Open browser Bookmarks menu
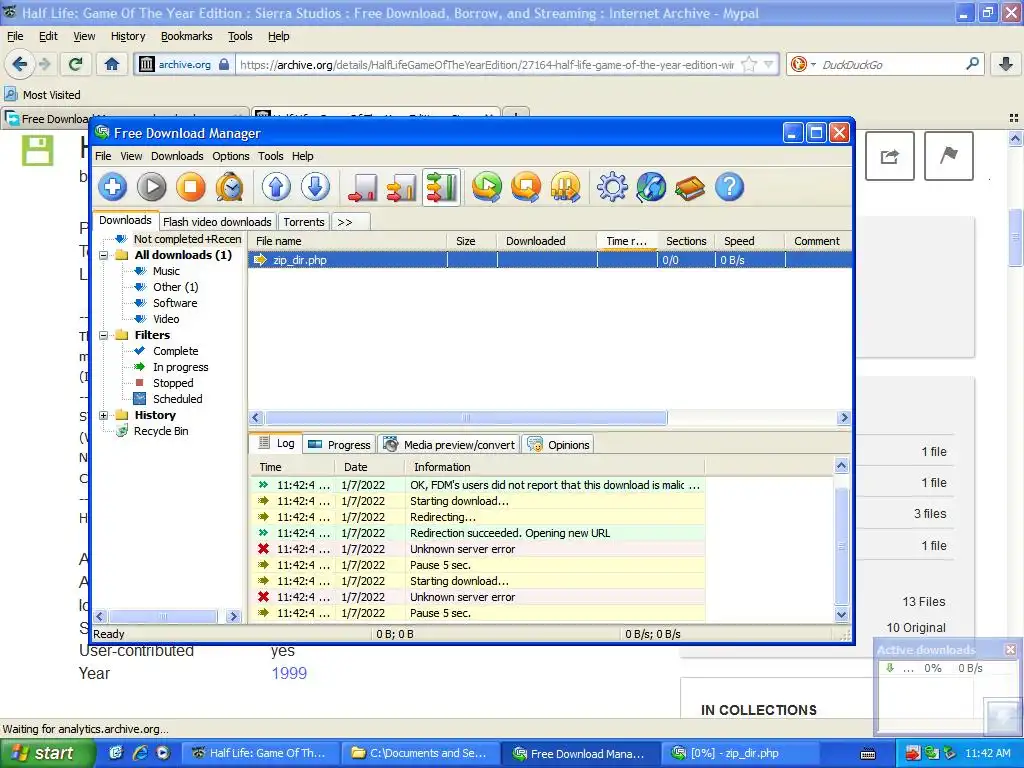1024x768 pixels. pyautogui.click(x=187, y=36)
